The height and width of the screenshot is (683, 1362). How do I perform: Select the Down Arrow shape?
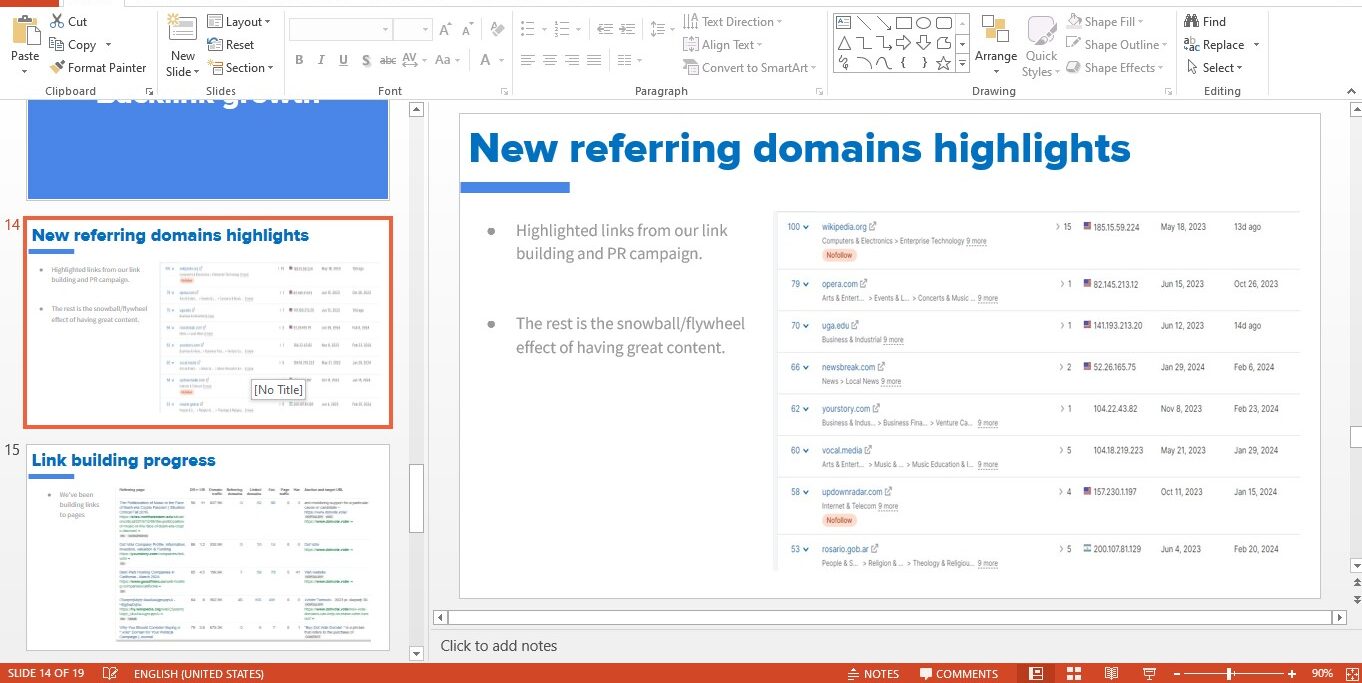924,42
